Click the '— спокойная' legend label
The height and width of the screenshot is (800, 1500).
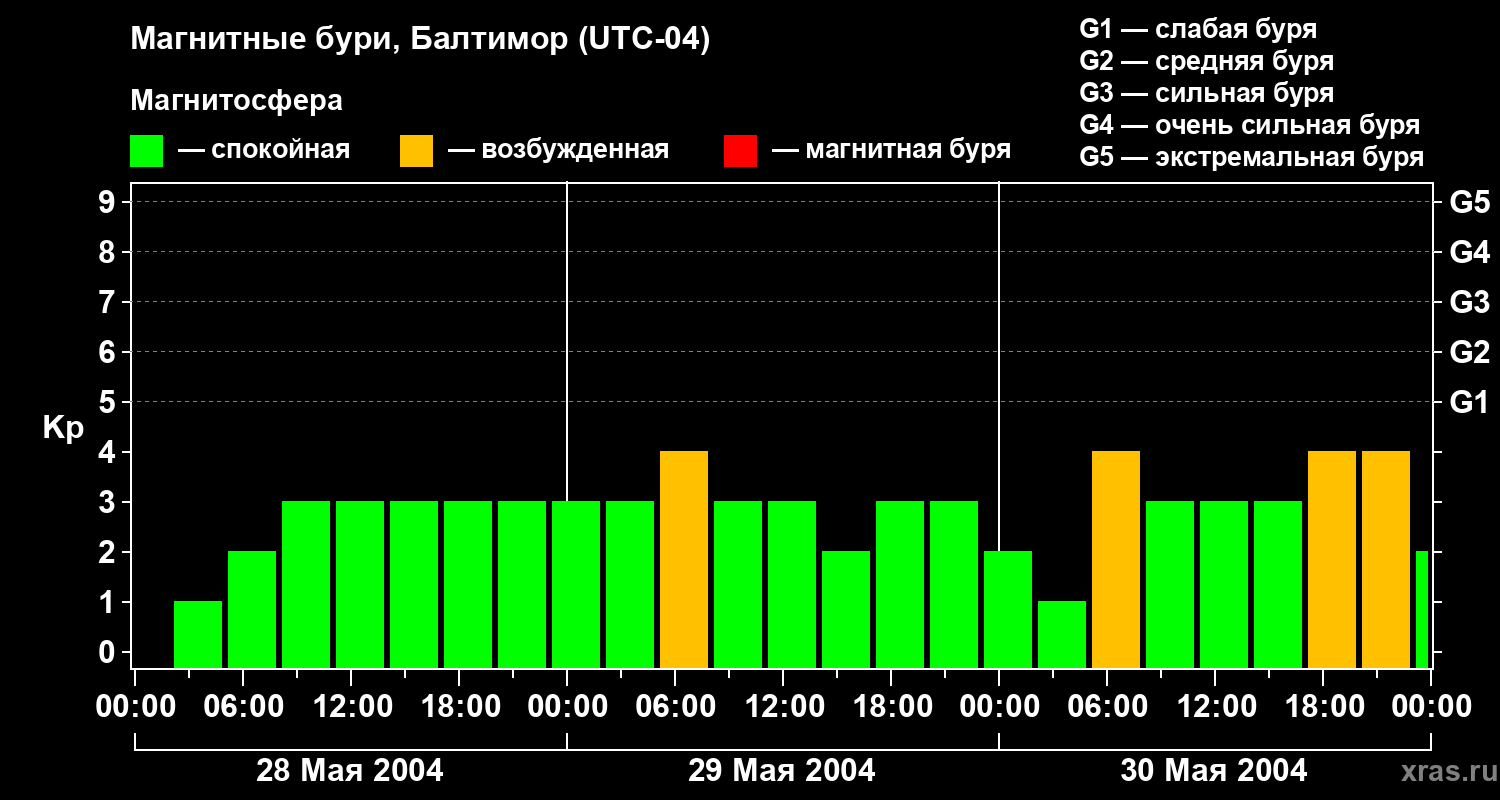coord(264,150)
